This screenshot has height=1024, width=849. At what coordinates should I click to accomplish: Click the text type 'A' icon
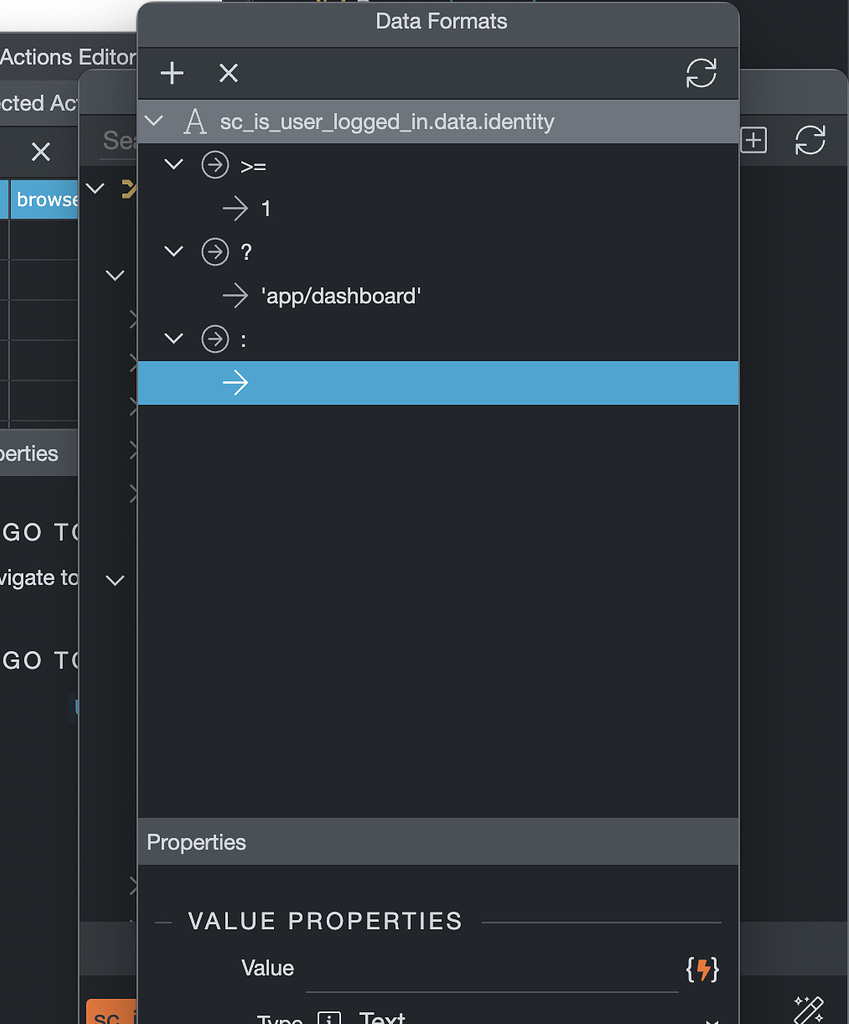[x=195, y=121]
